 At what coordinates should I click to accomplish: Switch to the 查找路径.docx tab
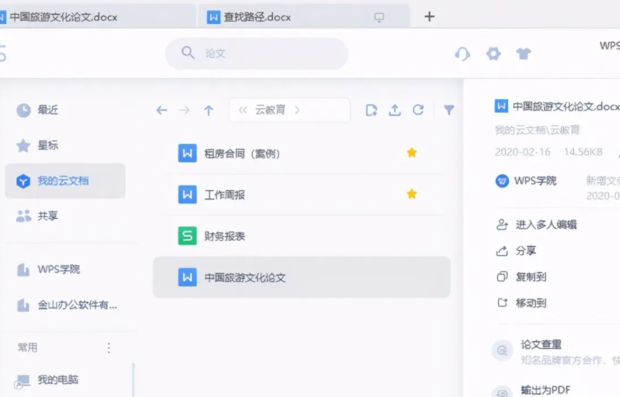click(x=304, y=17)
